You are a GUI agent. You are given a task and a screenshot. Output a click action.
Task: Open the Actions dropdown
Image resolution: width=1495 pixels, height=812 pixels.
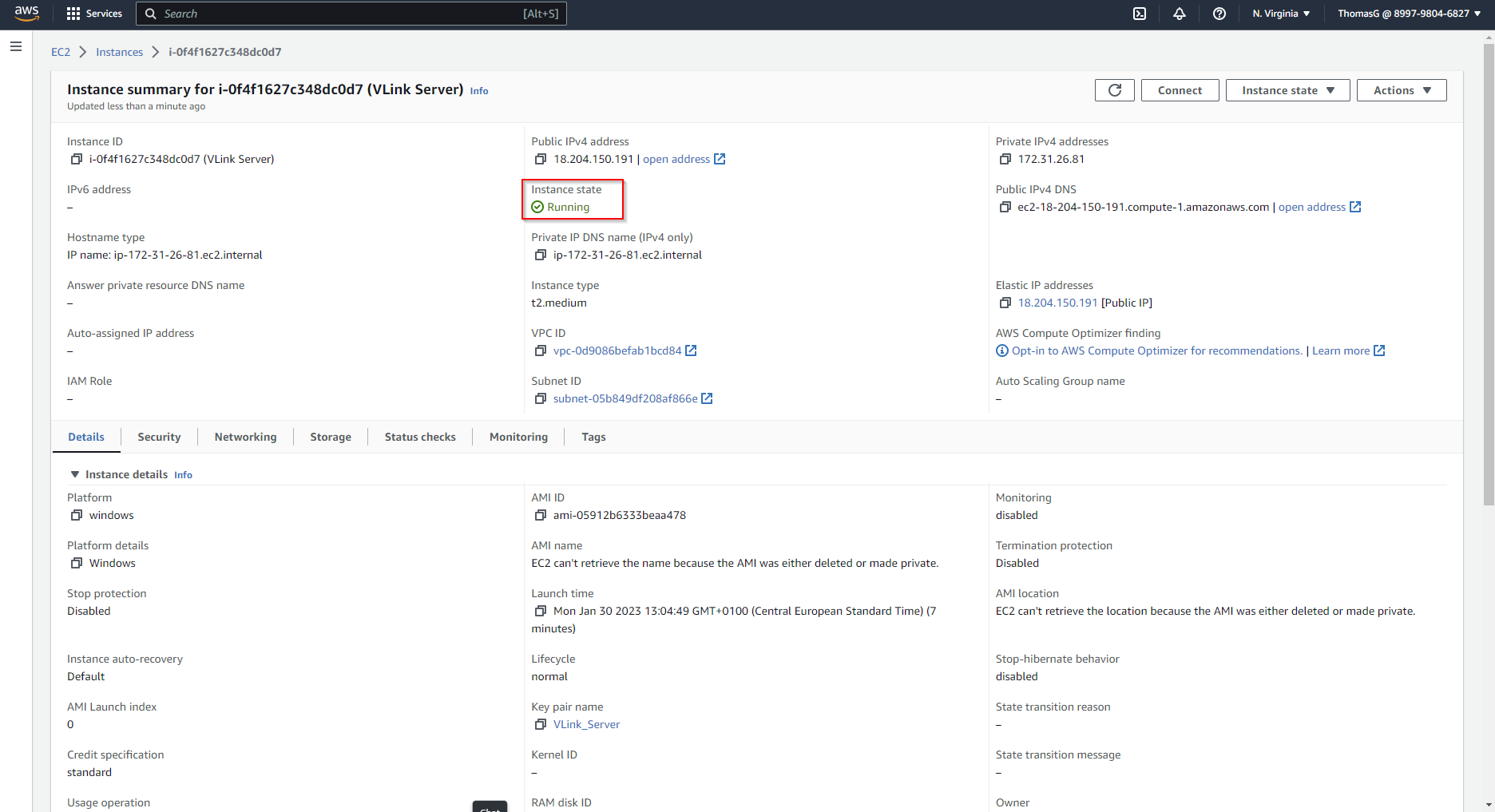click(x=1402, y=90)
